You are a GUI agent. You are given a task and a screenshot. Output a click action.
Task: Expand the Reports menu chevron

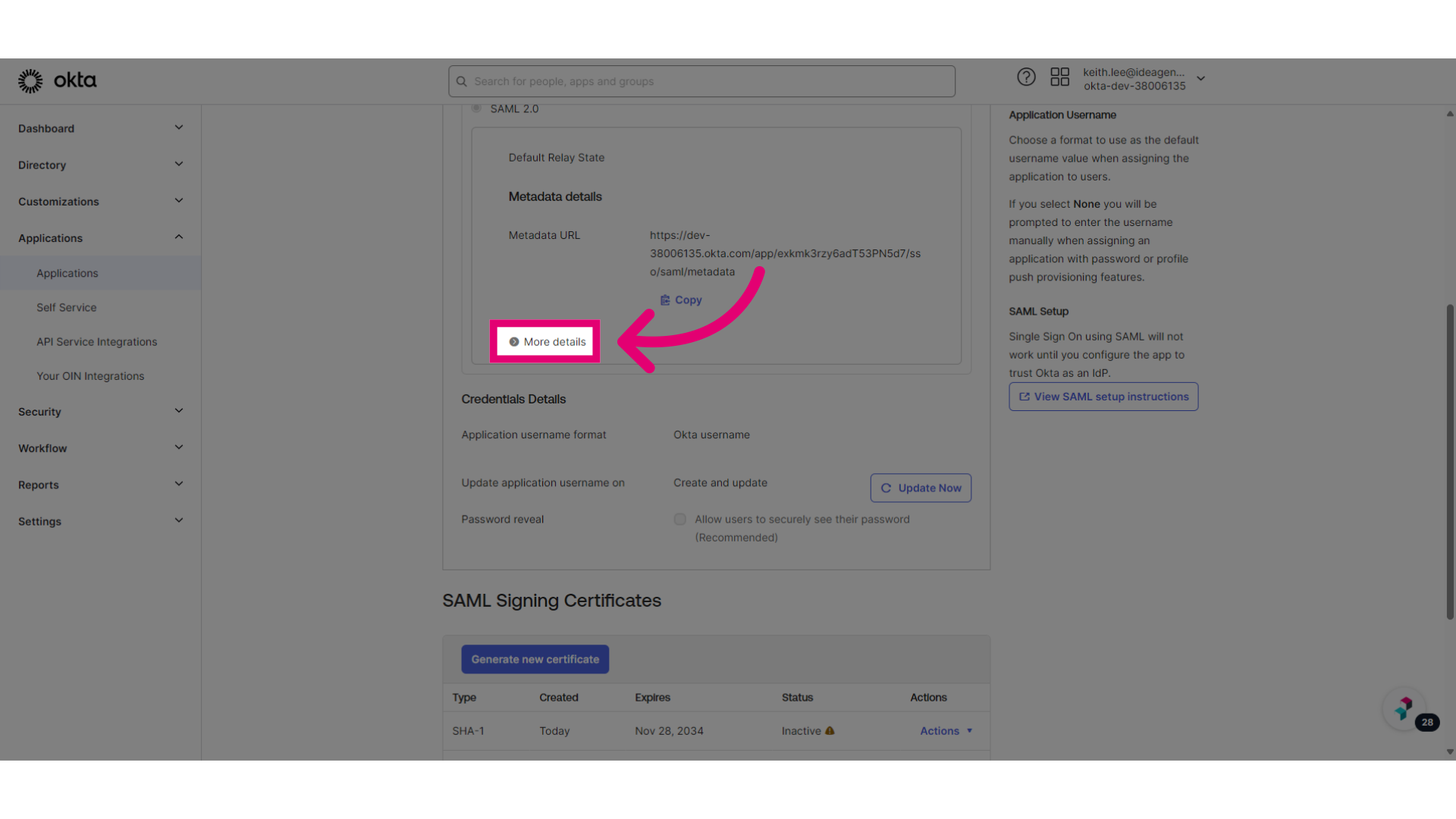click(179, 484)
